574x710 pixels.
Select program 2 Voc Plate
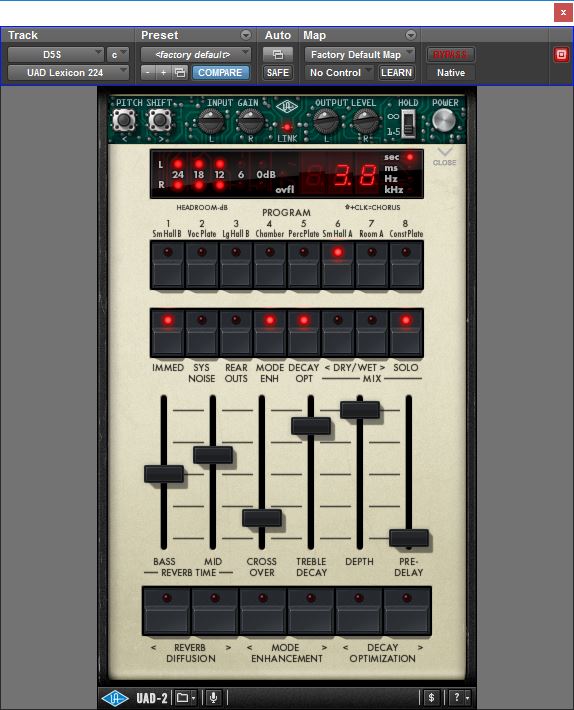(202, 265)
